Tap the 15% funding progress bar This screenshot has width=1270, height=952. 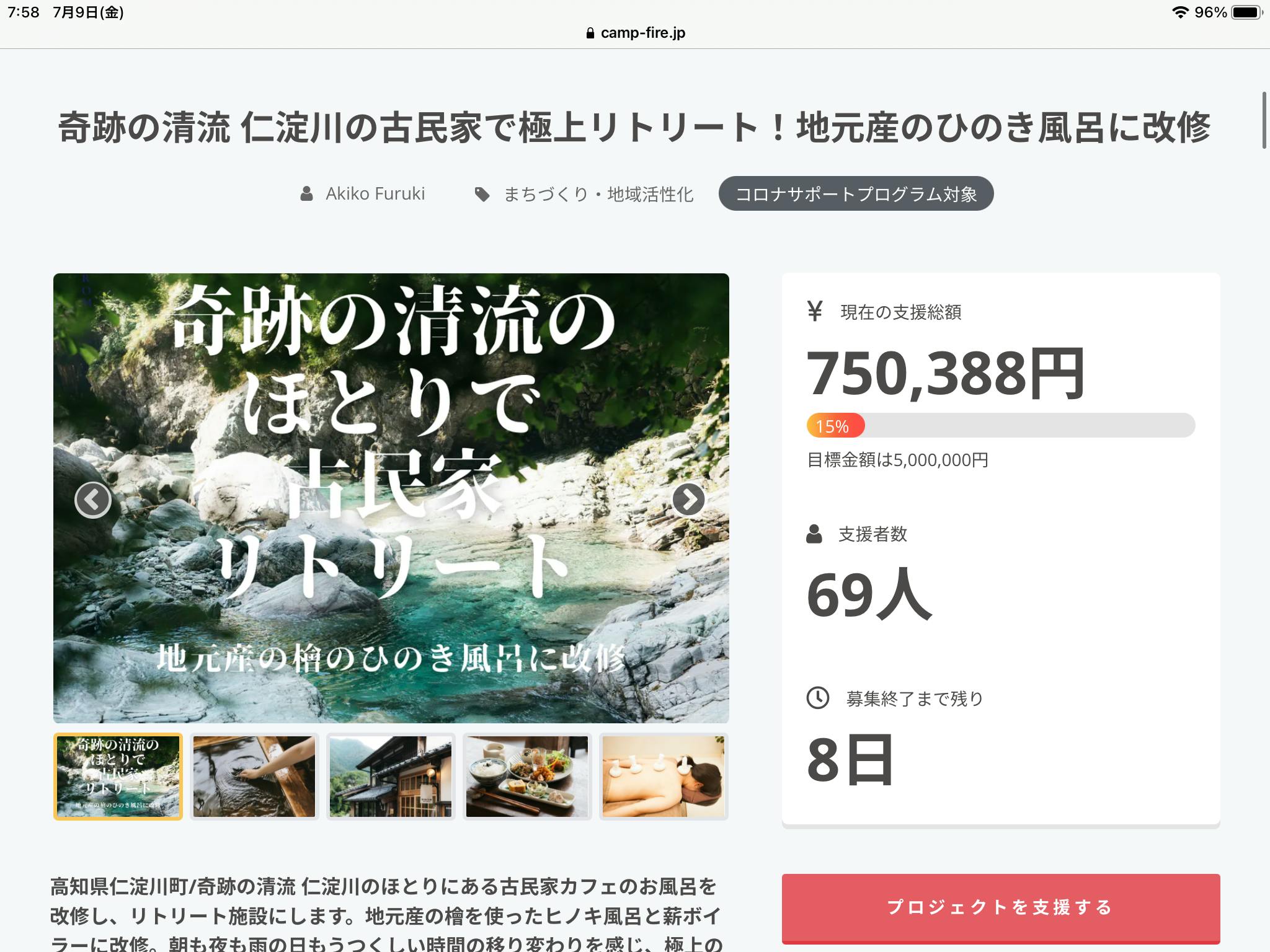(x=1000, y=425)
